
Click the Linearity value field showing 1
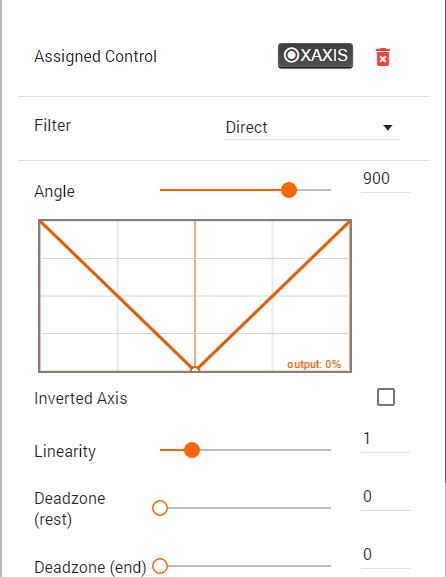pos(386,439)
